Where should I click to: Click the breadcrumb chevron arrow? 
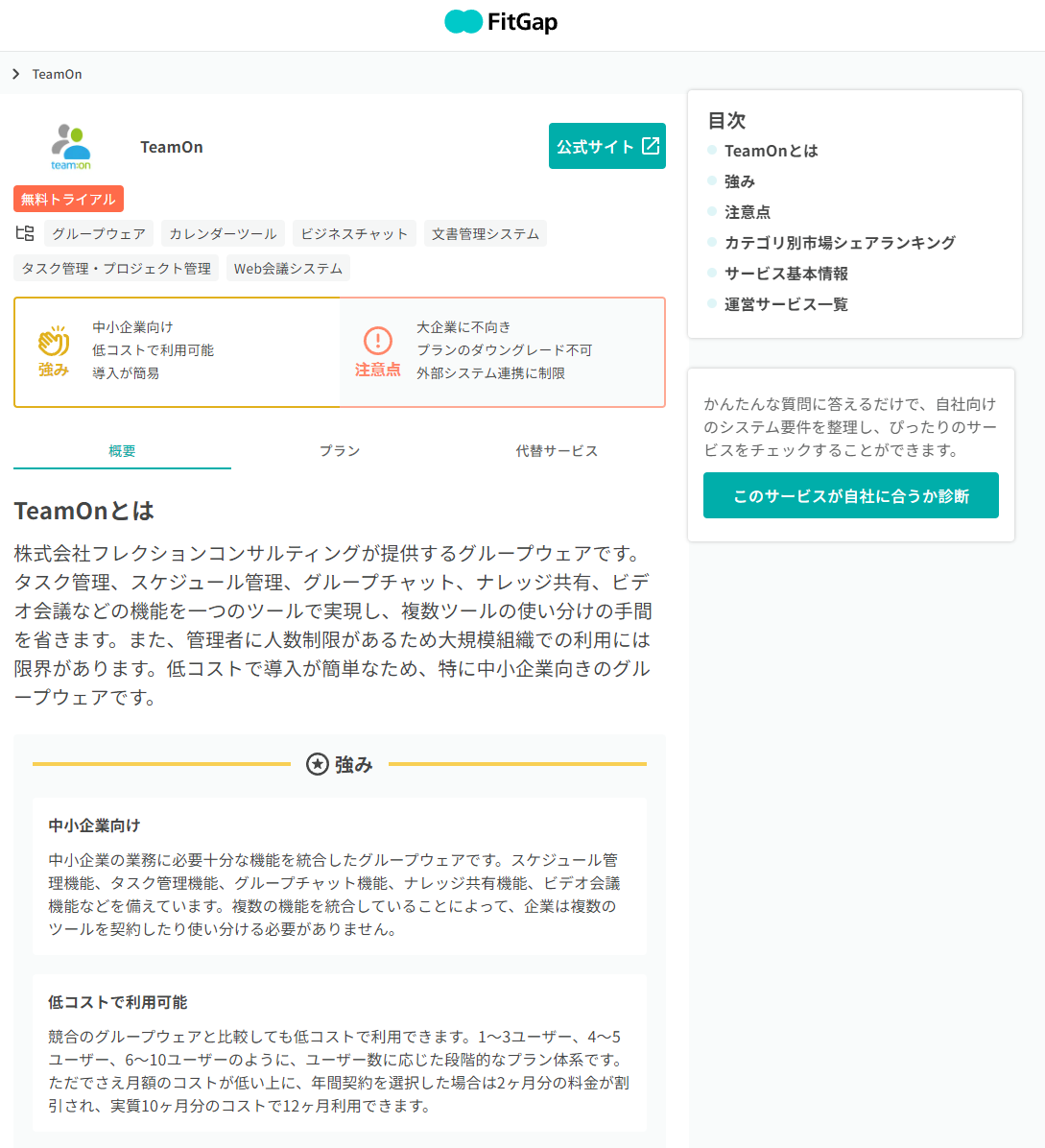(x=16, y=74)
